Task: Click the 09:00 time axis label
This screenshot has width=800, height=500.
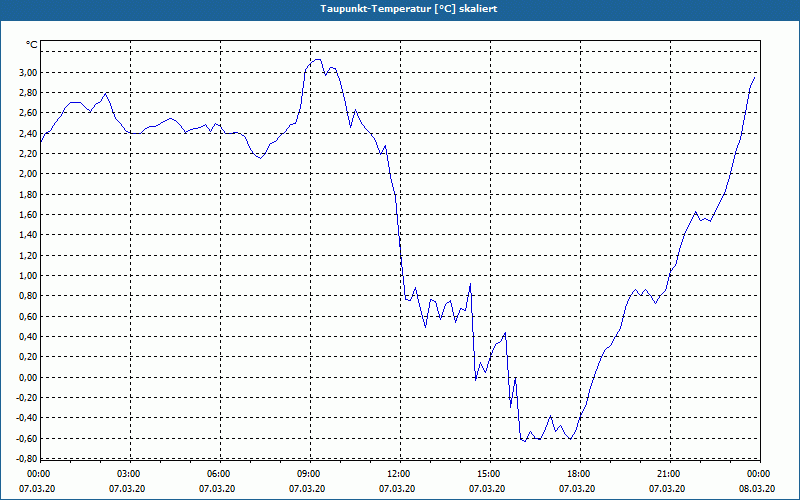Action: tap(310, 474)
